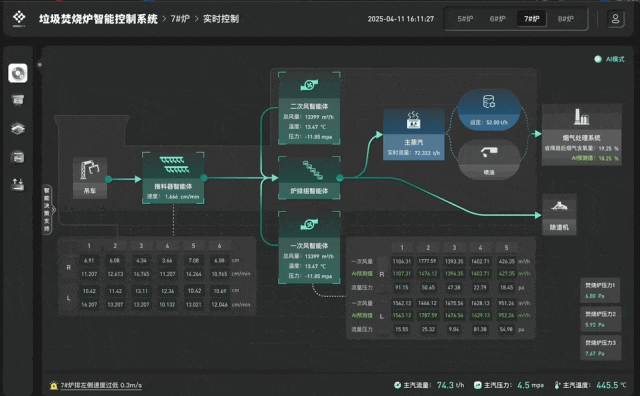The image size is (640, 396).
Task: Open the stacked layers sidebar icon
Action: click(x=18, y=129)
